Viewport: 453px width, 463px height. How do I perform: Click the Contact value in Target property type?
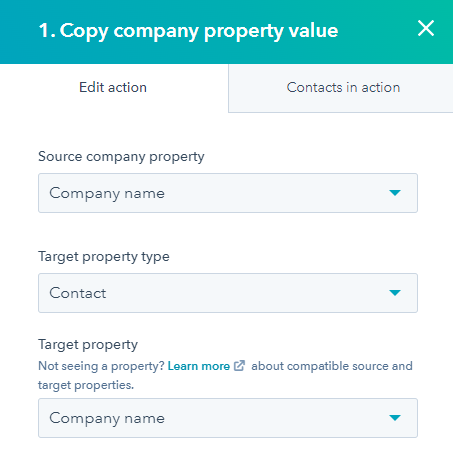tap(78, 293)
